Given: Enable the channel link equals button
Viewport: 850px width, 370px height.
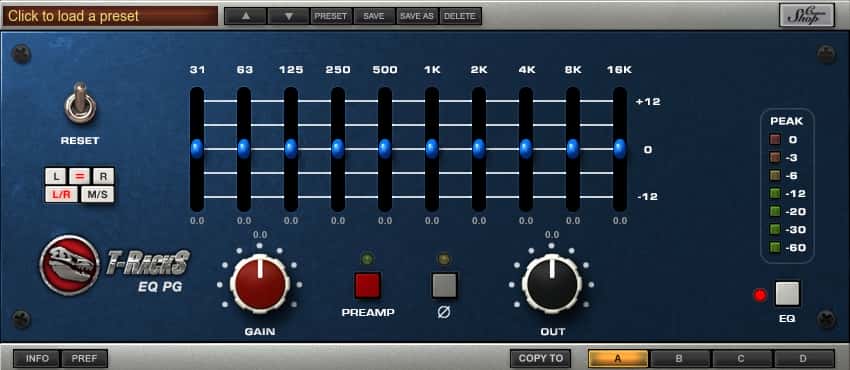Looking at the screenshot, I should pos(80,176).
